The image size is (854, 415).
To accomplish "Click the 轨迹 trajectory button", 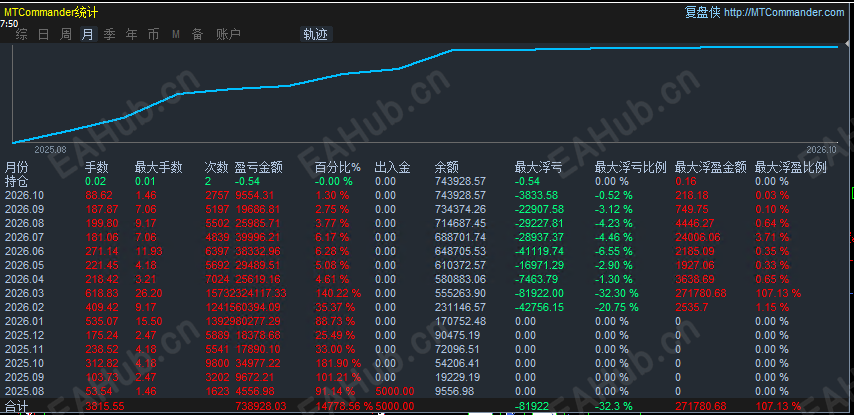I will coord(316,34).
